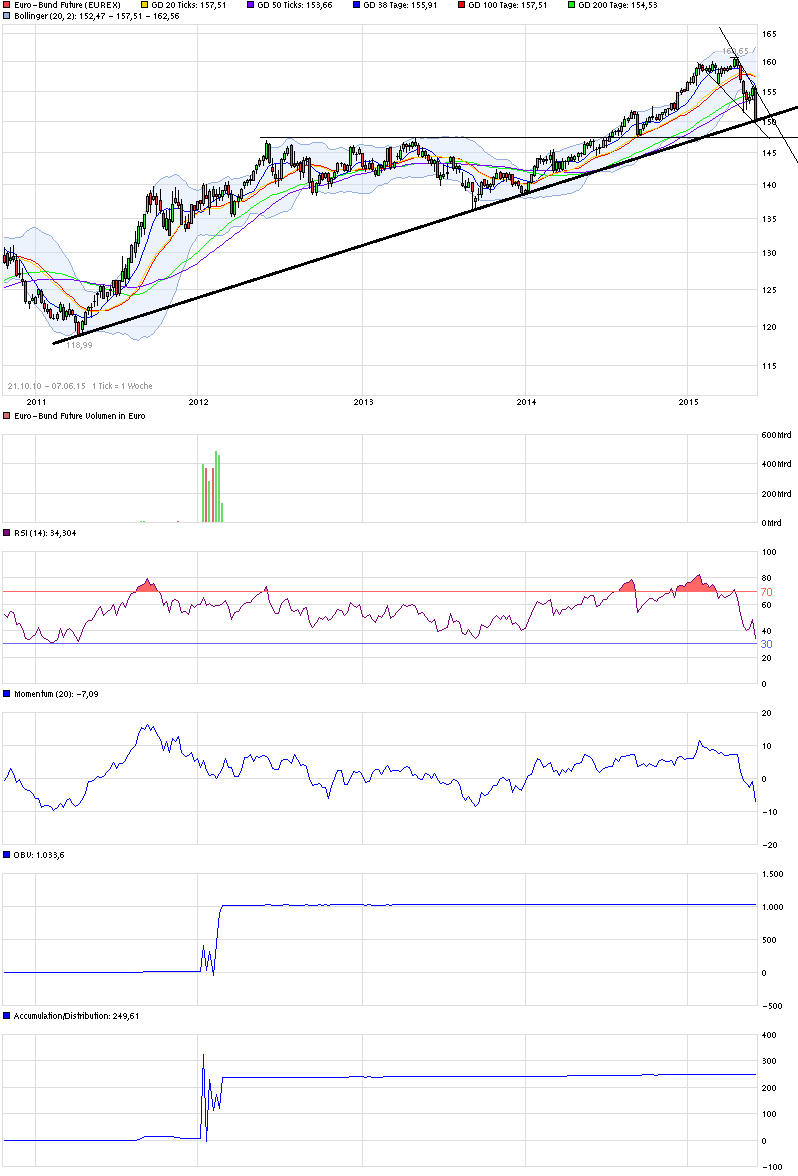Click the OBV legend swatch
The image size is (798, 1176).
click(7, 855)
